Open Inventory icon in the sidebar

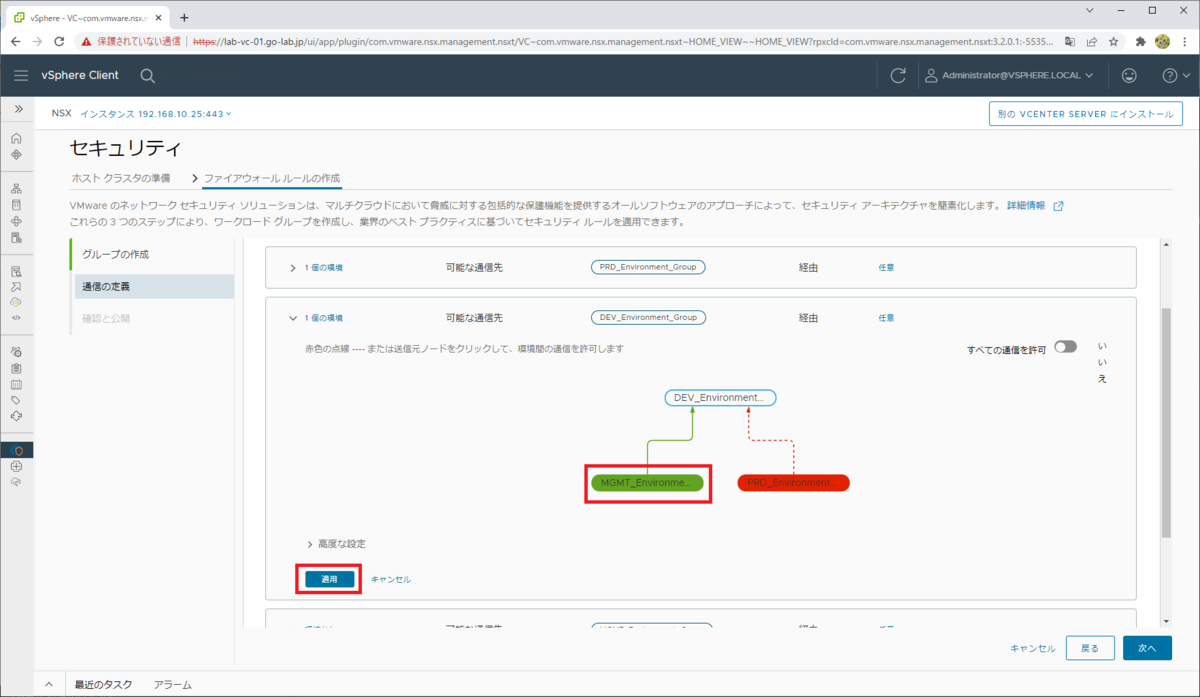tap(16, 188)
